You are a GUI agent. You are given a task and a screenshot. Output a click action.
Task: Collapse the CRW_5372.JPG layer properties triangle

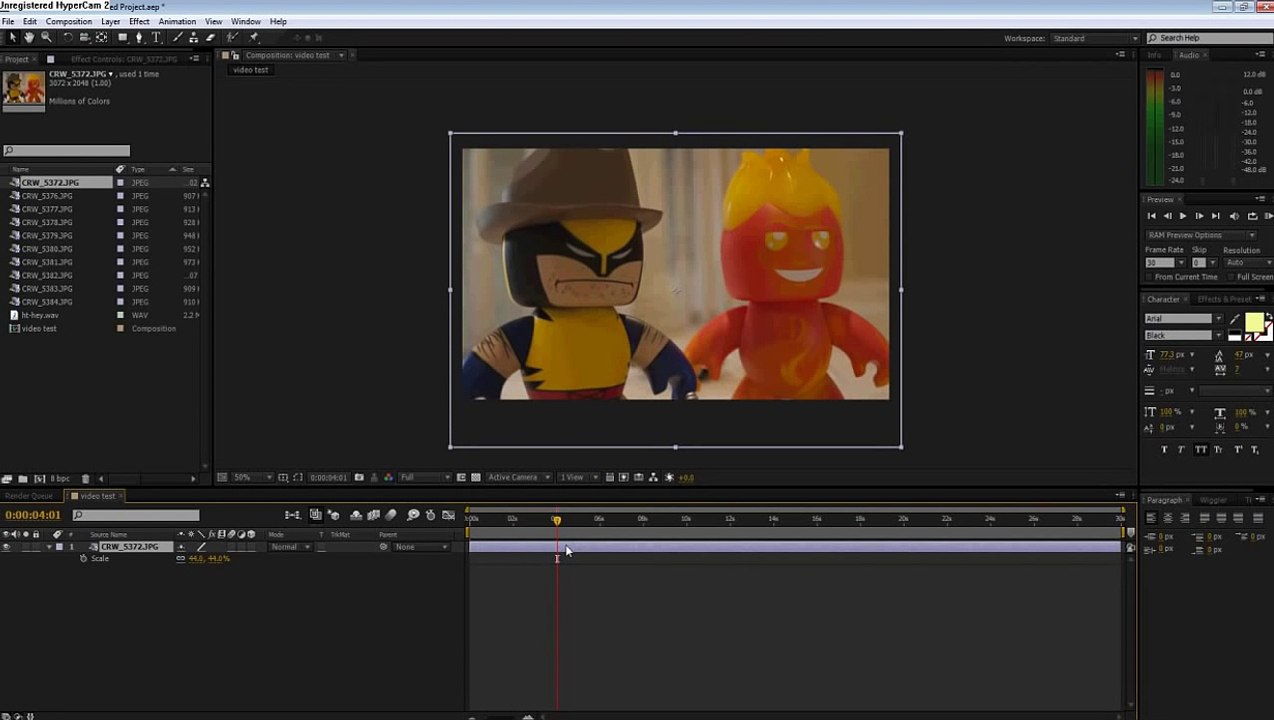pos(49,547)
